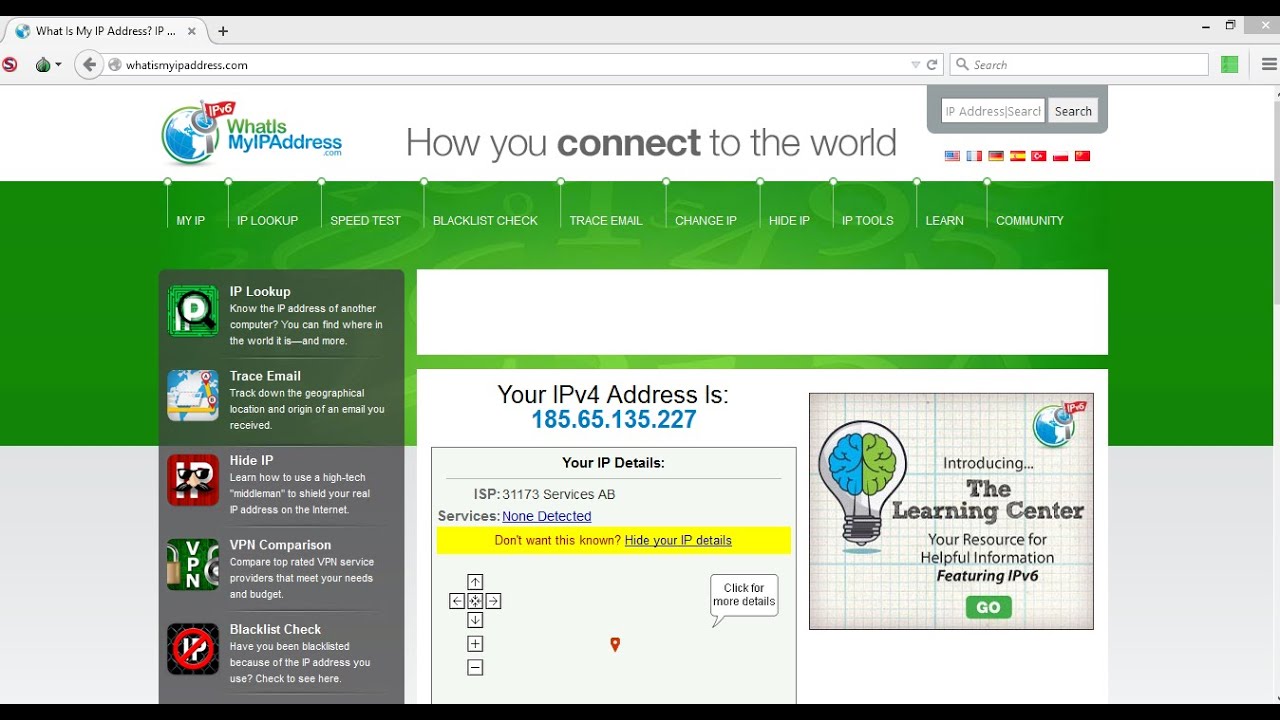Image resolution: width=1280 pixels, height=720 pixels.
Task: Click the Hide your IP details link
Action: [x=678, y=540]
